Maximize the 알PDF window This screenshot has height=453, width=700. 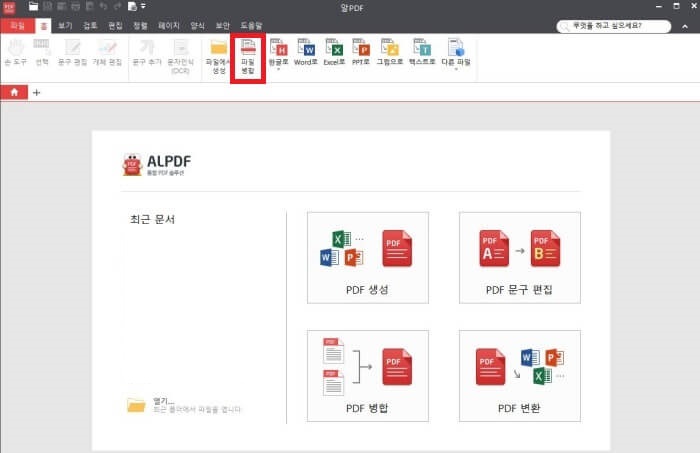[676, 6]
